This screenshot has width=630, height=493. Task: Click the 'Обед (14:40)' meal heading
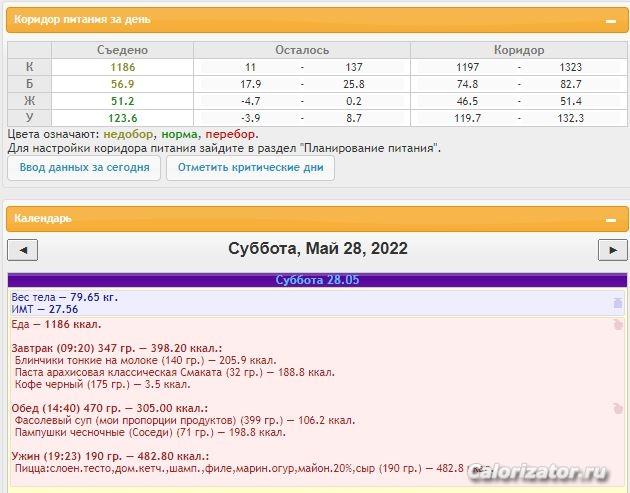pyautogui.click(x=110, y=409)
